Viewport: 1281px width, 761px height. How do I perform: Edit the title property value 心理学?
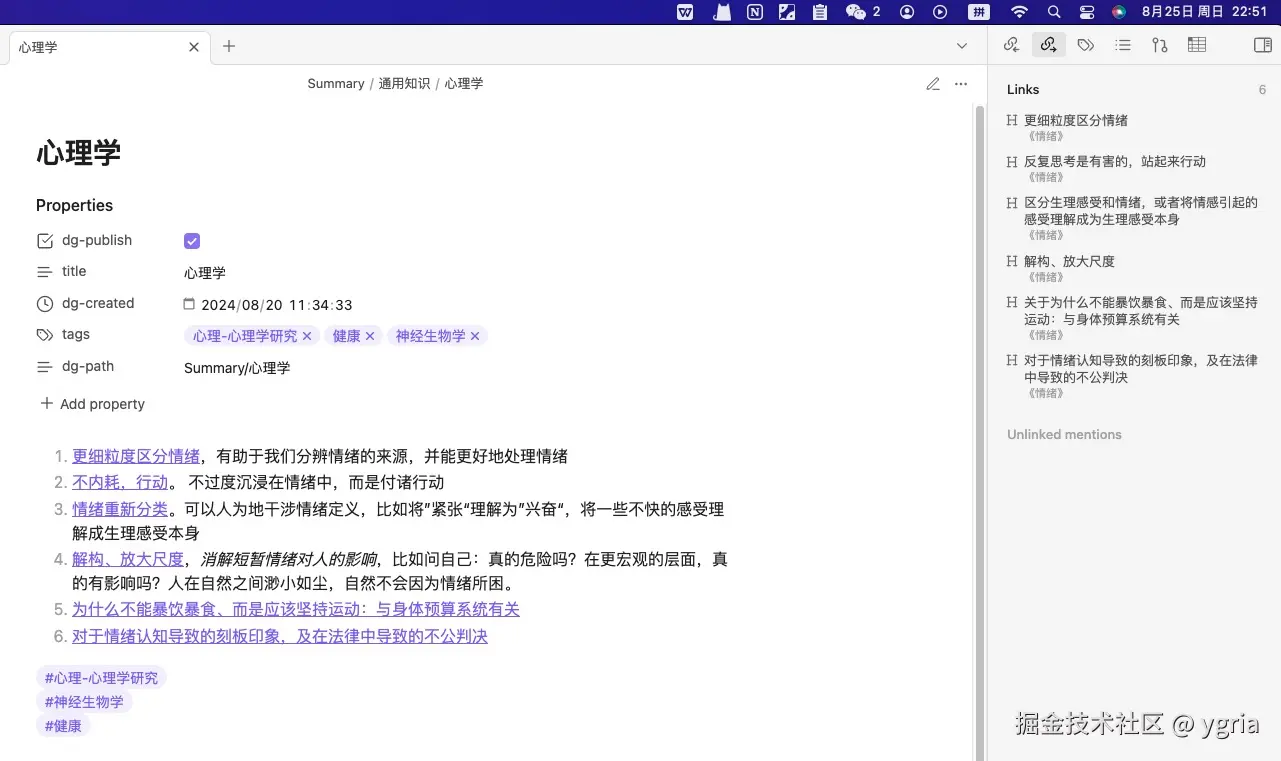pyautogui.click(x=205, y=273)
